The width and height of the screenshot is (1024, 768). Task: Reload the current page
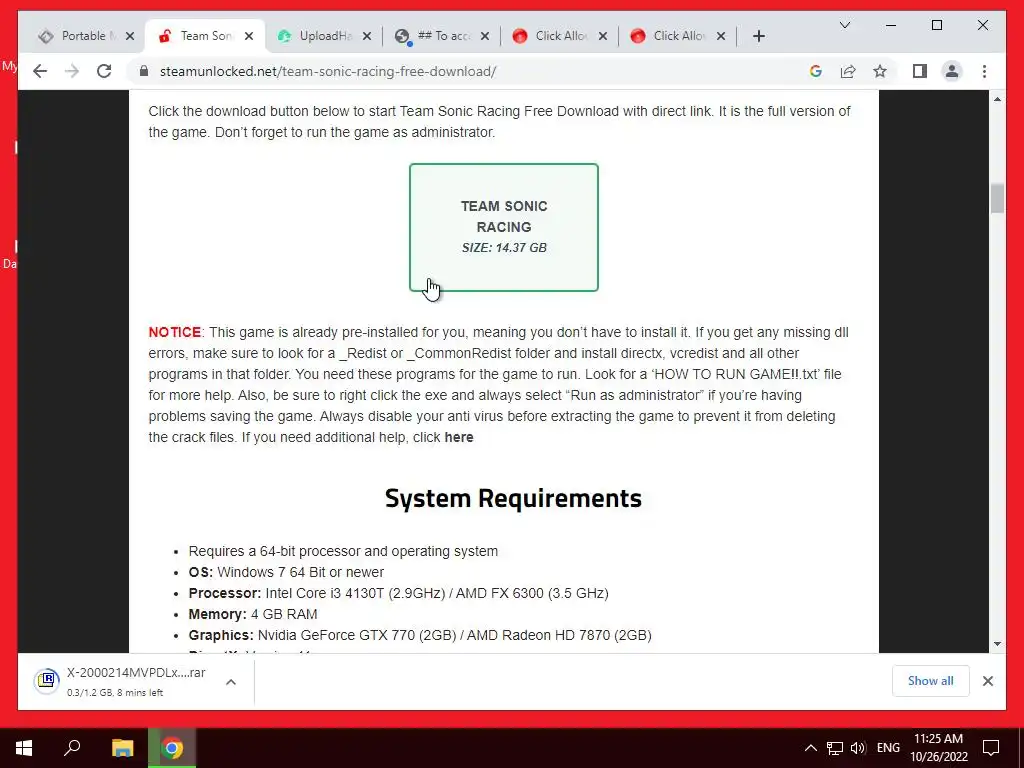pyautogui.click(x=104, y=71)
